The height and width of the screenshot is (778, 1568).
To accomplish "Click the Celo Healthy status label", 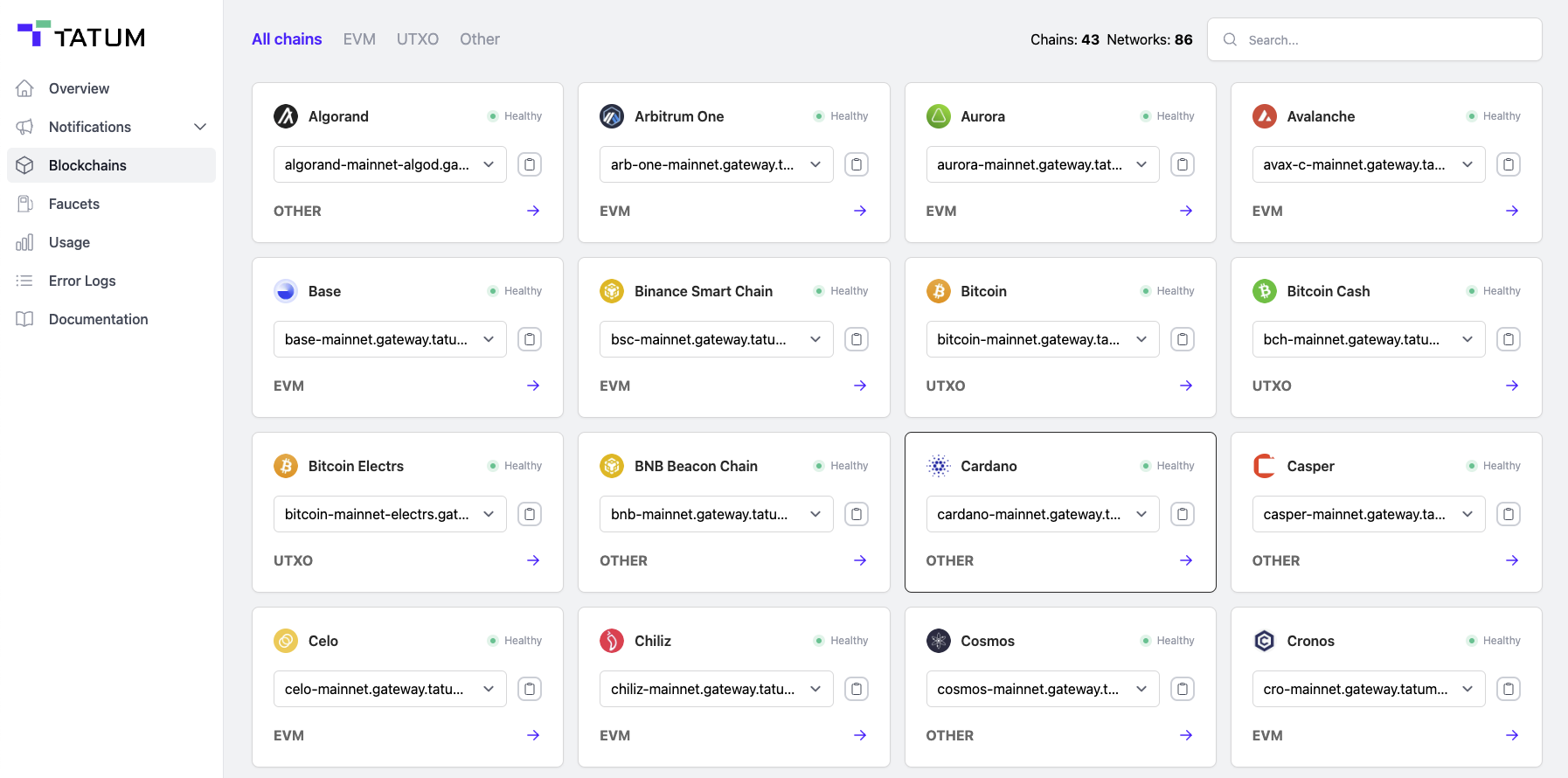I will click(523, 641).
